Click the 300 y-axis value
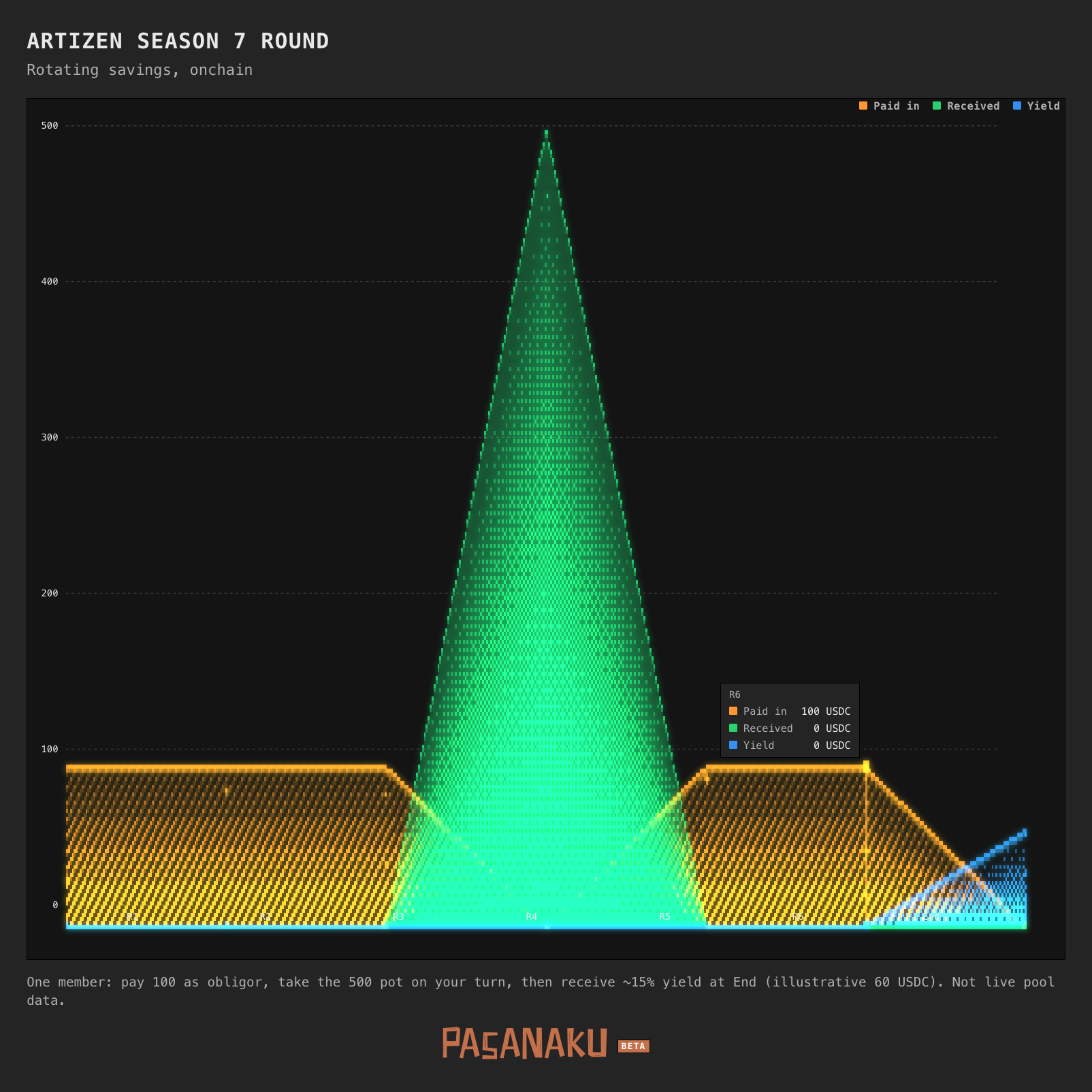Screen dimensions: 1092x1092 [50, 437]
